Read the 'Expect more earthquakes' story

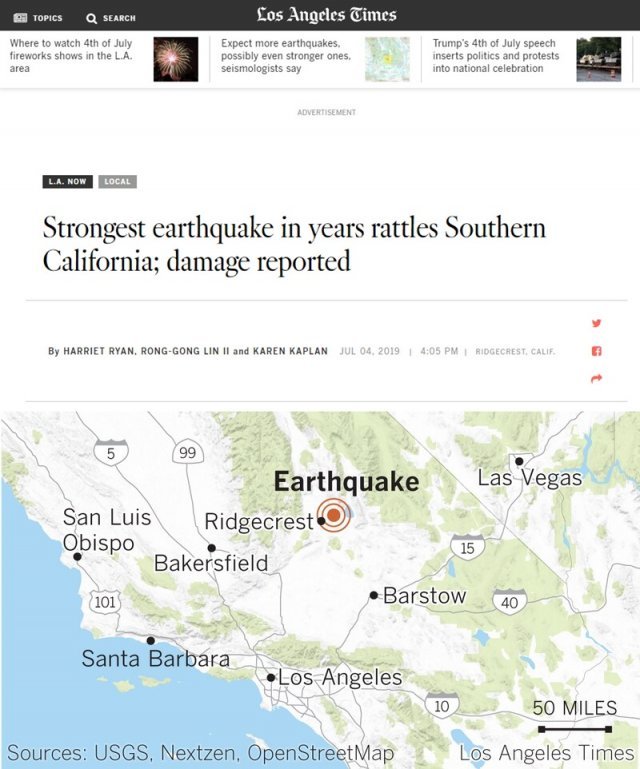coord(281,56)
